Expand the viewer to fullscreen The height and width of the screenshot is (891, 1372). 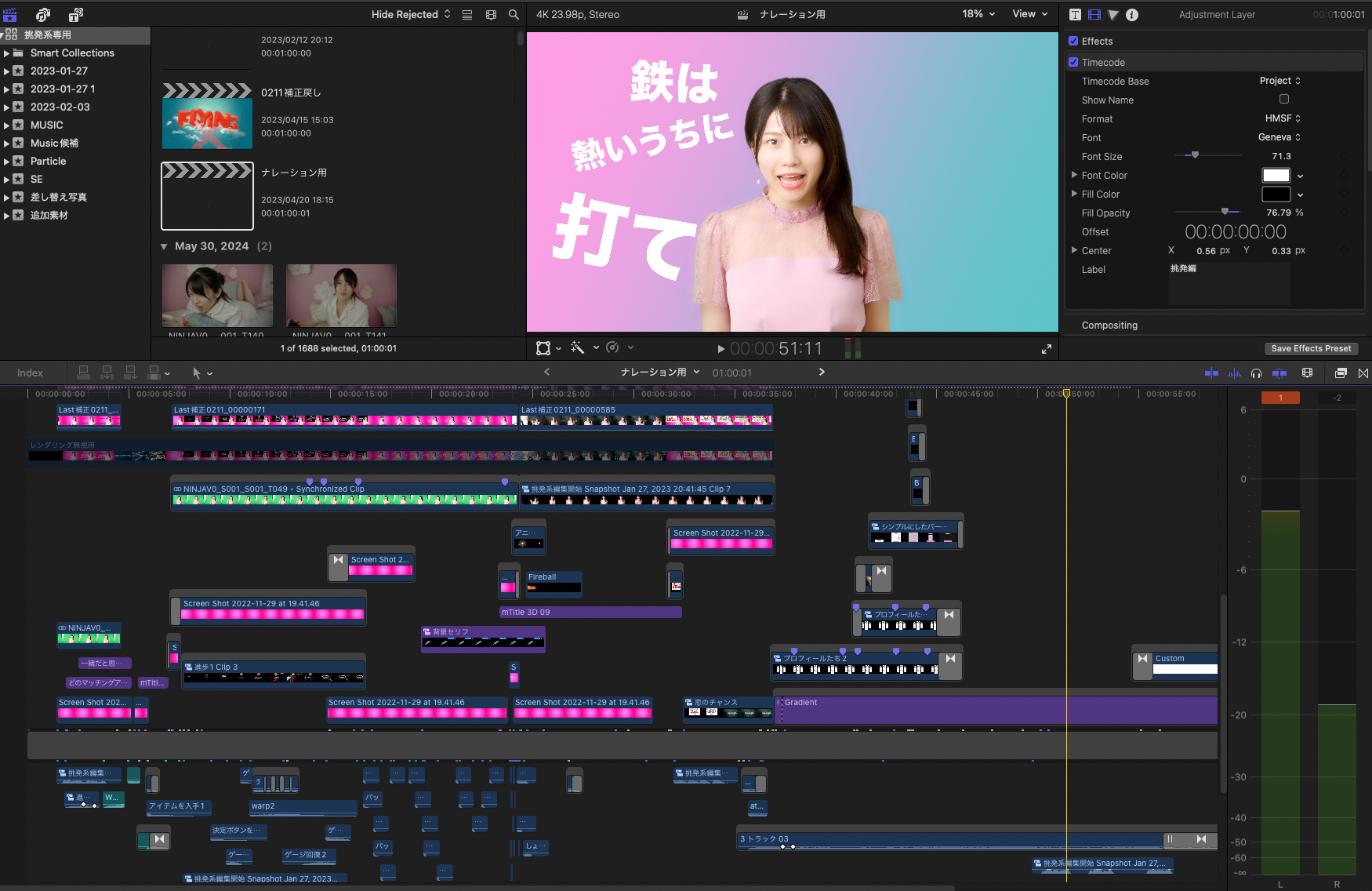[x=1047, y=349]
